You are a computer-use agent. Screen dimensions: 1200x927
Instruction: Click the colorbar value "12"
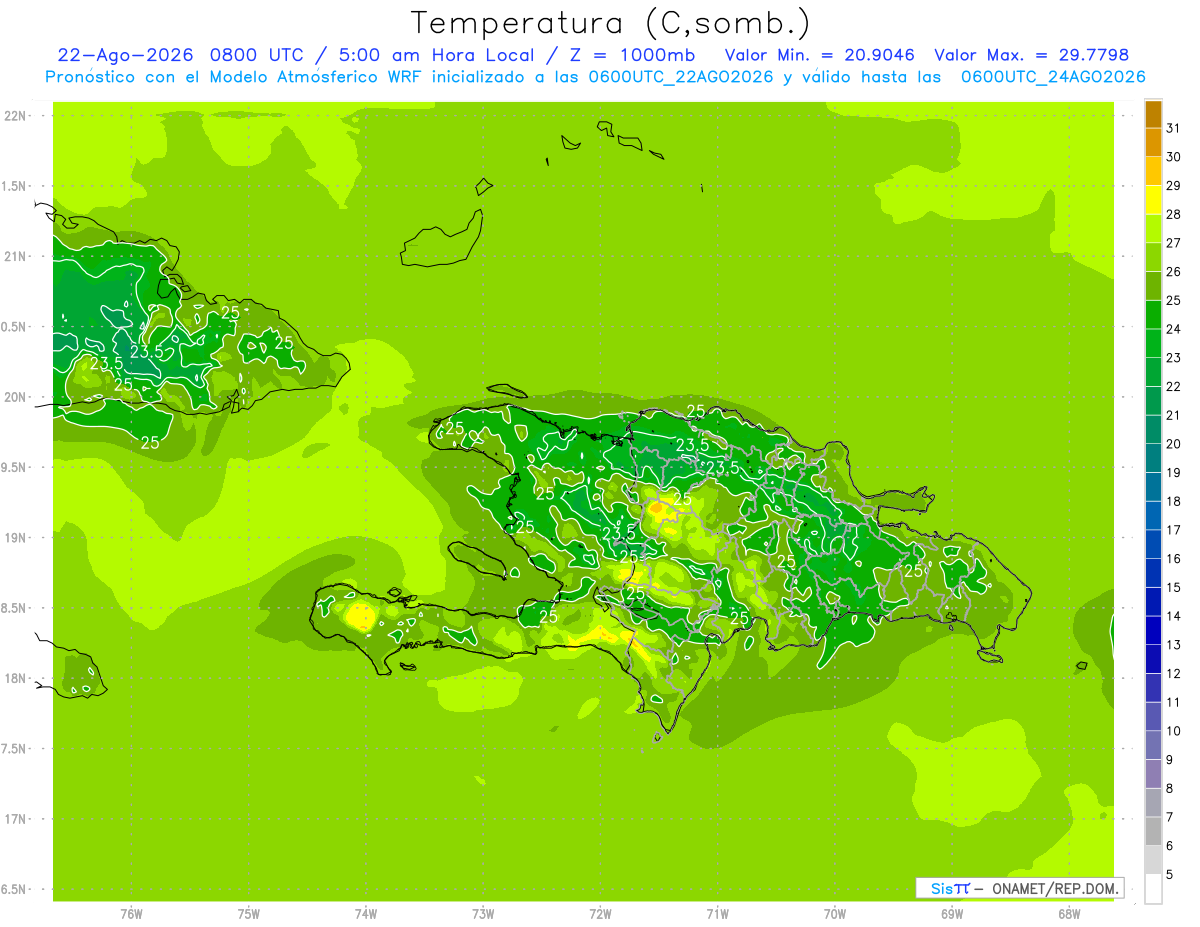1173,674
